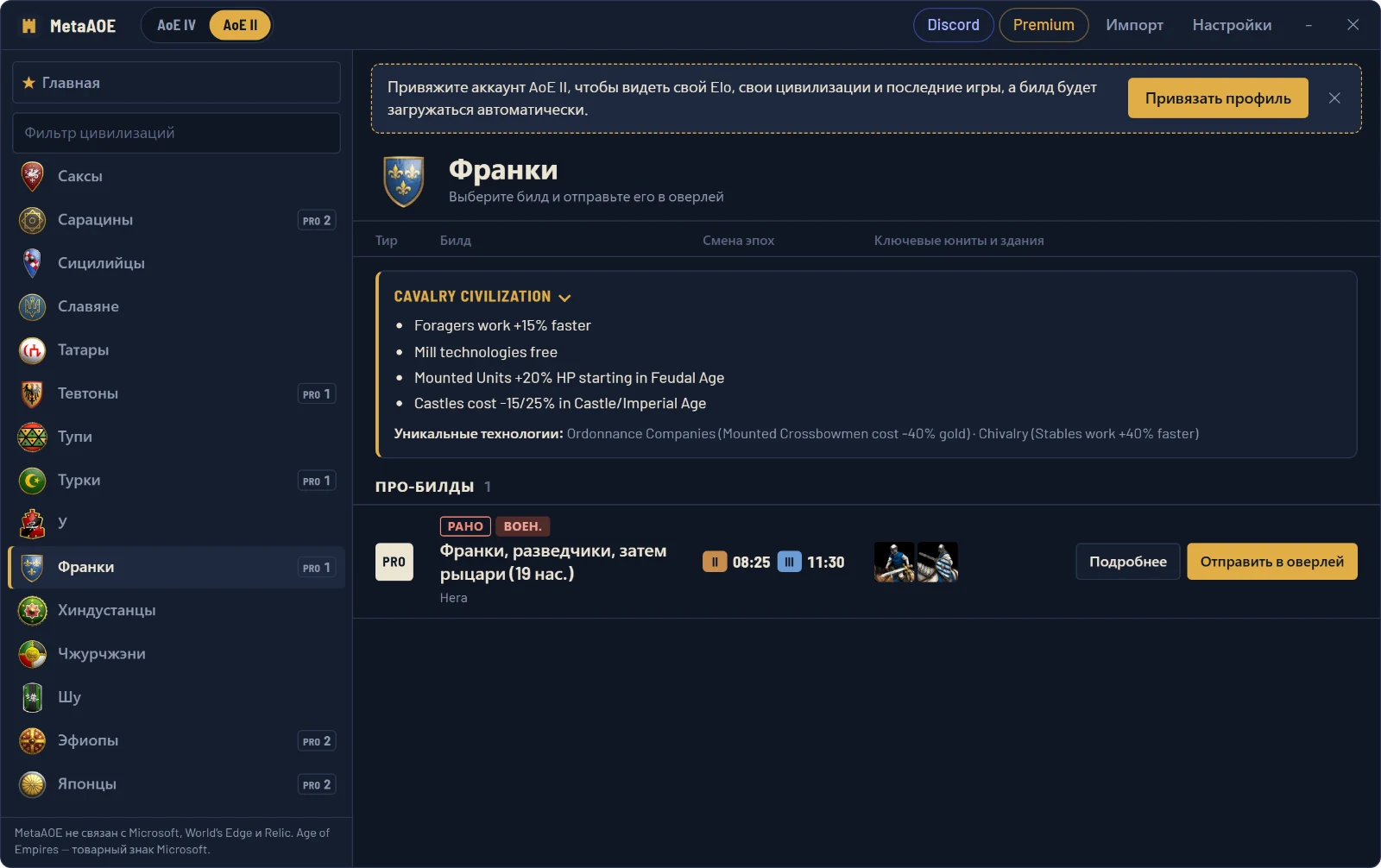Select the Sicilians (Сицилийцы) shield icon
Image resolution: width=1381 pixels, height=868 pixels.
tap(33, 263)
